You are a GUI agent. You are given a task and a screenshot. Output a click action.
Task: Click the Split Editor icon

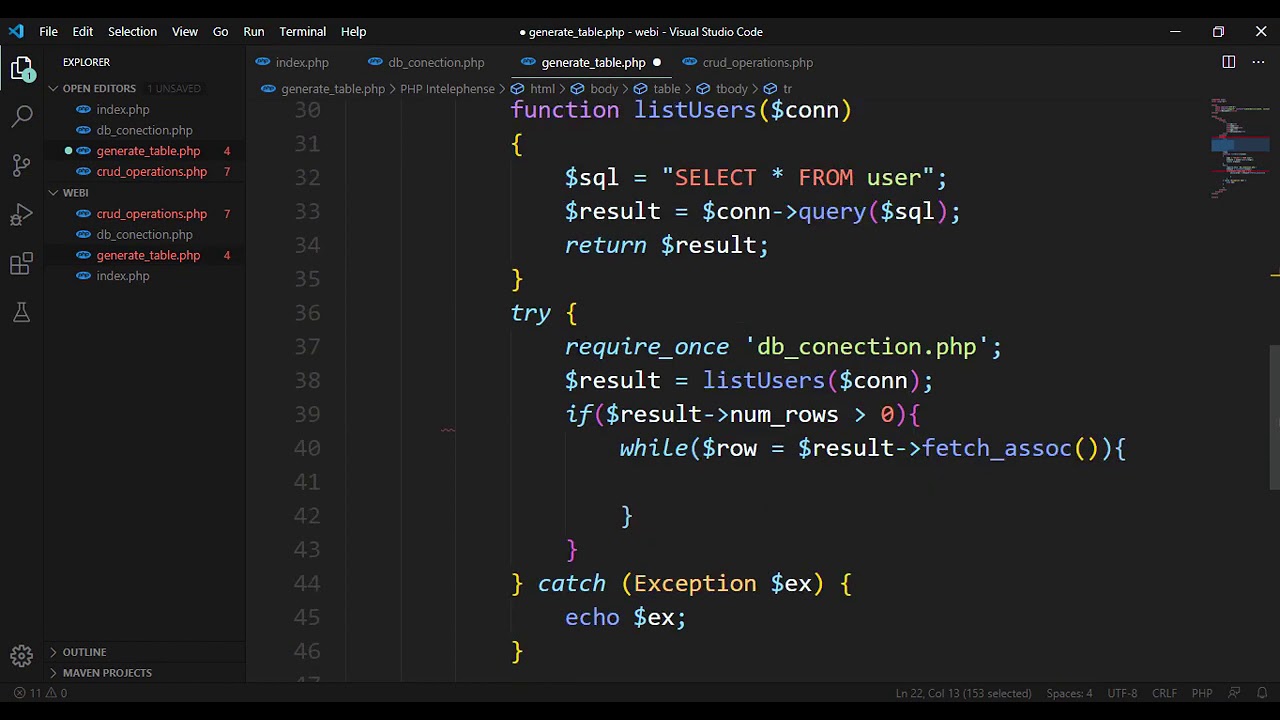1228,62
